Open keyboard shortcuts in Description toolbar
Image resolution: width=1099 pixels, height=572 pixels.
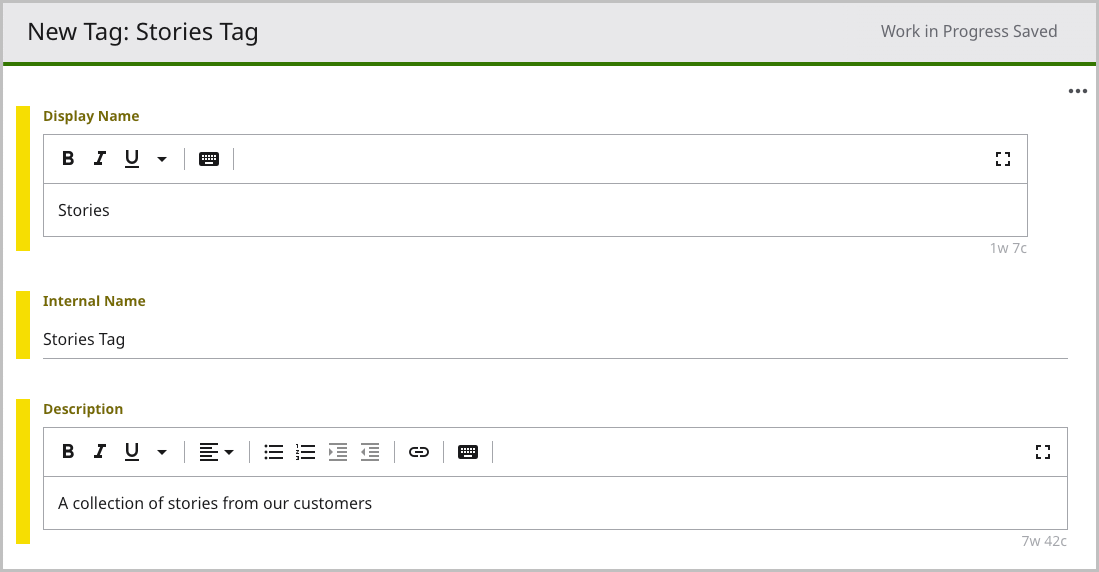coord(468,452)
